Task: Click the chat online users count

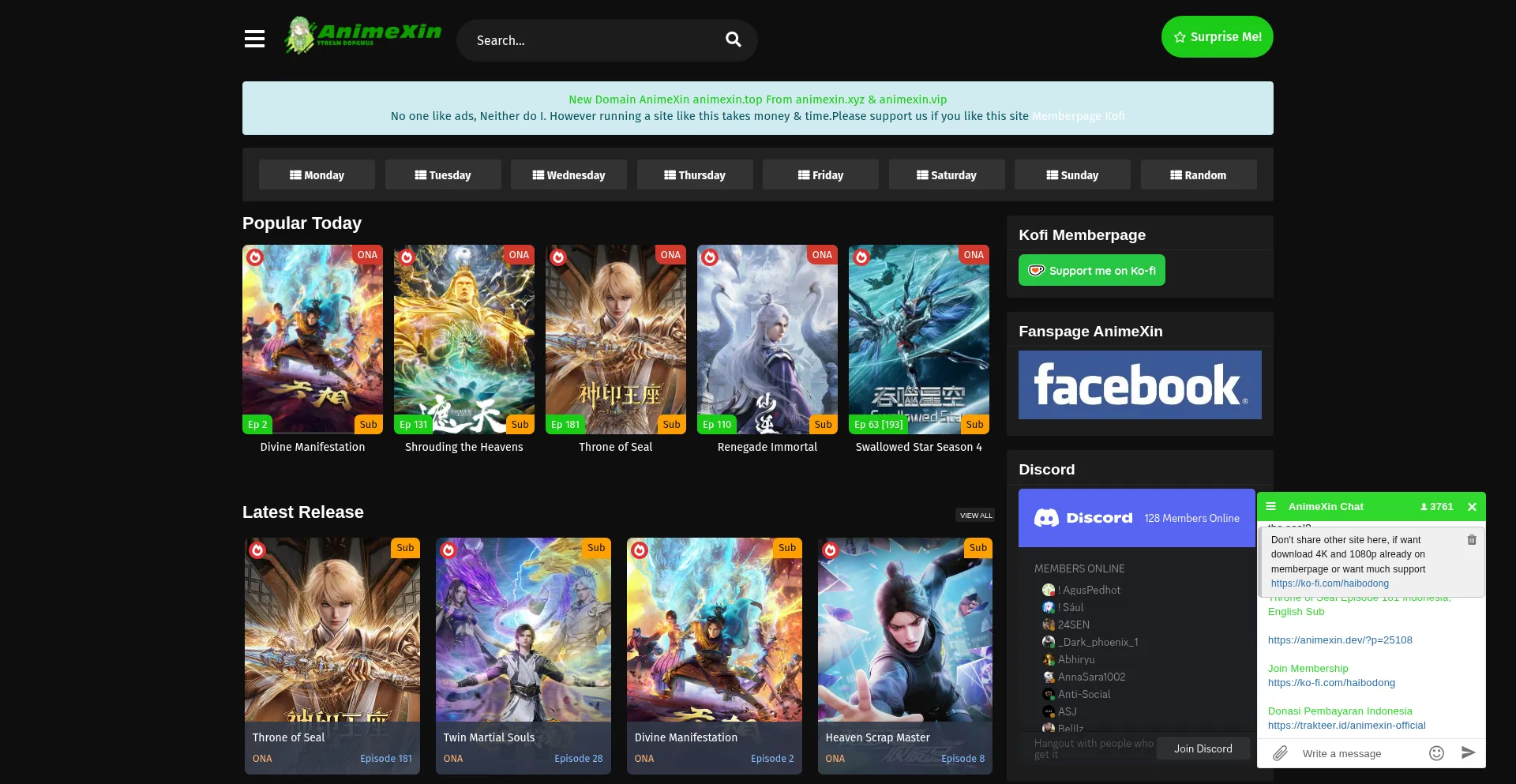Action: pos(1436,507)
